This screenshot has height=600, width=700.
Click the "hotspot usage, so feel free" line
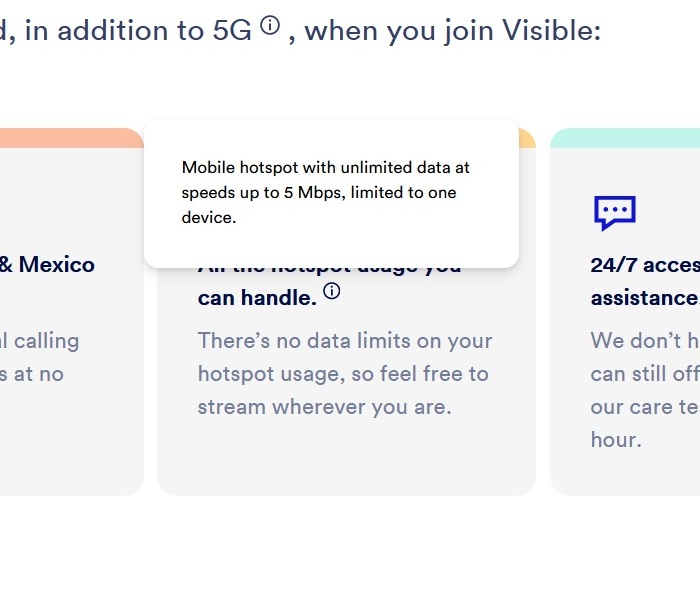(343, 374)
